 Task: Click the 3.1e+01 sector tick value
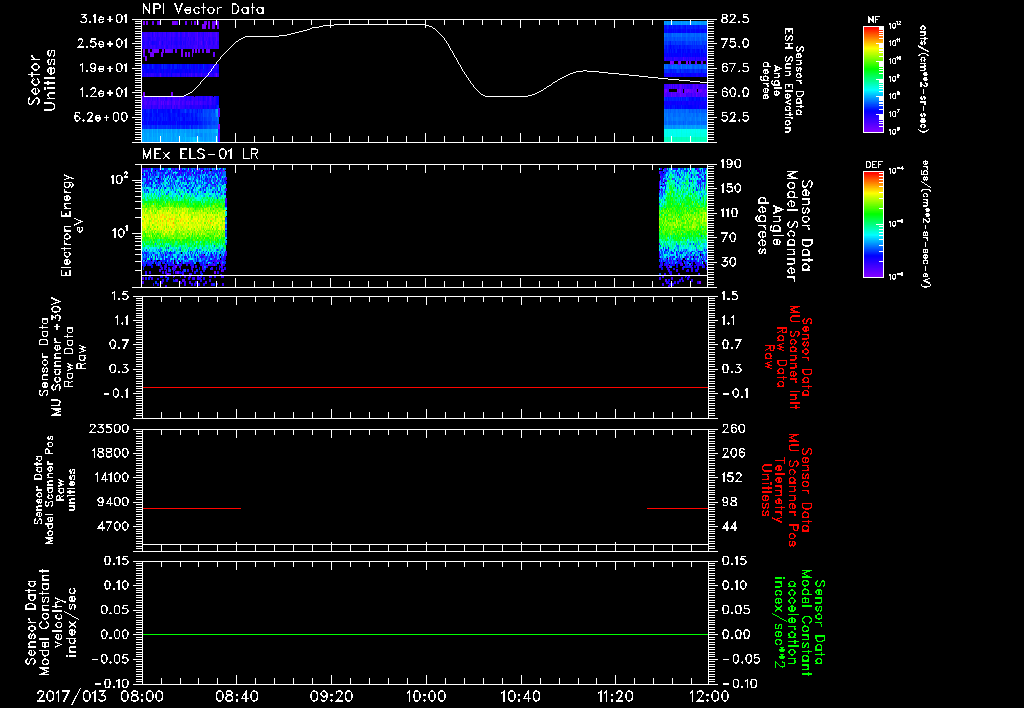pos(106,19)
